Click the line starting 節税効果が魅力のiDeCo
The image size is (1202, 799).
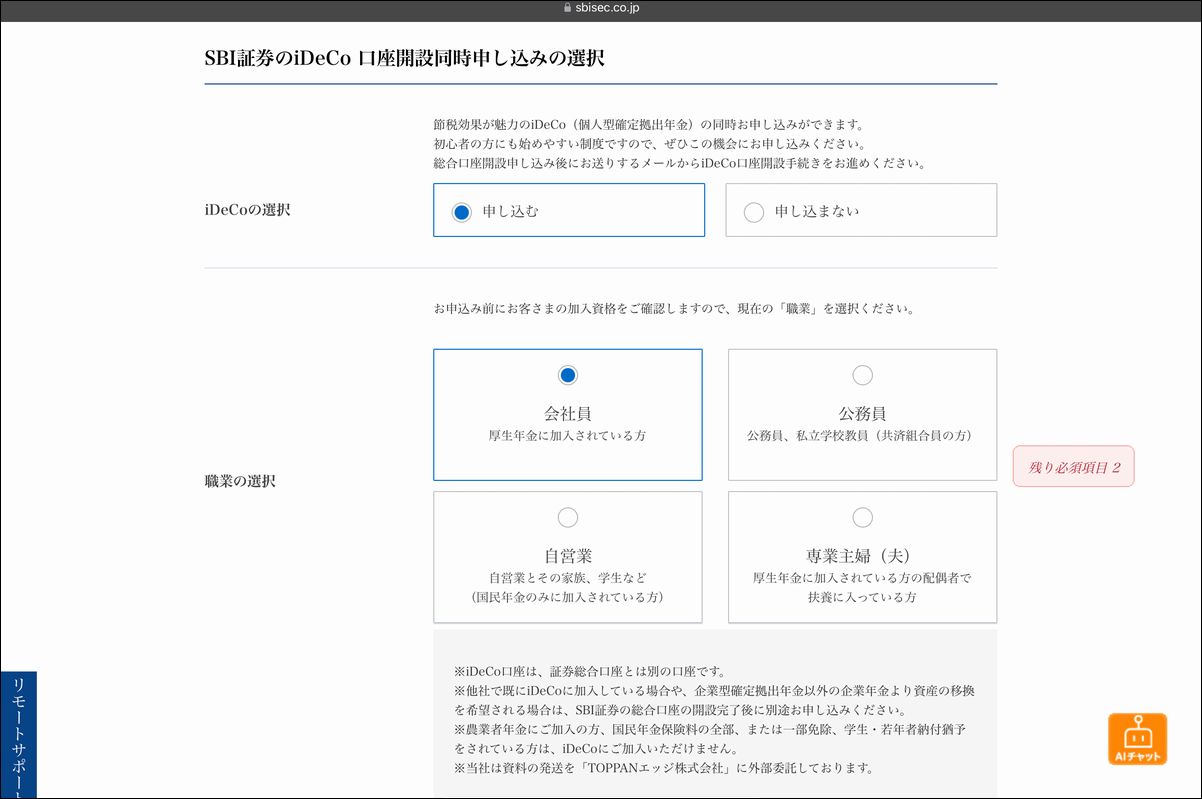648,125
